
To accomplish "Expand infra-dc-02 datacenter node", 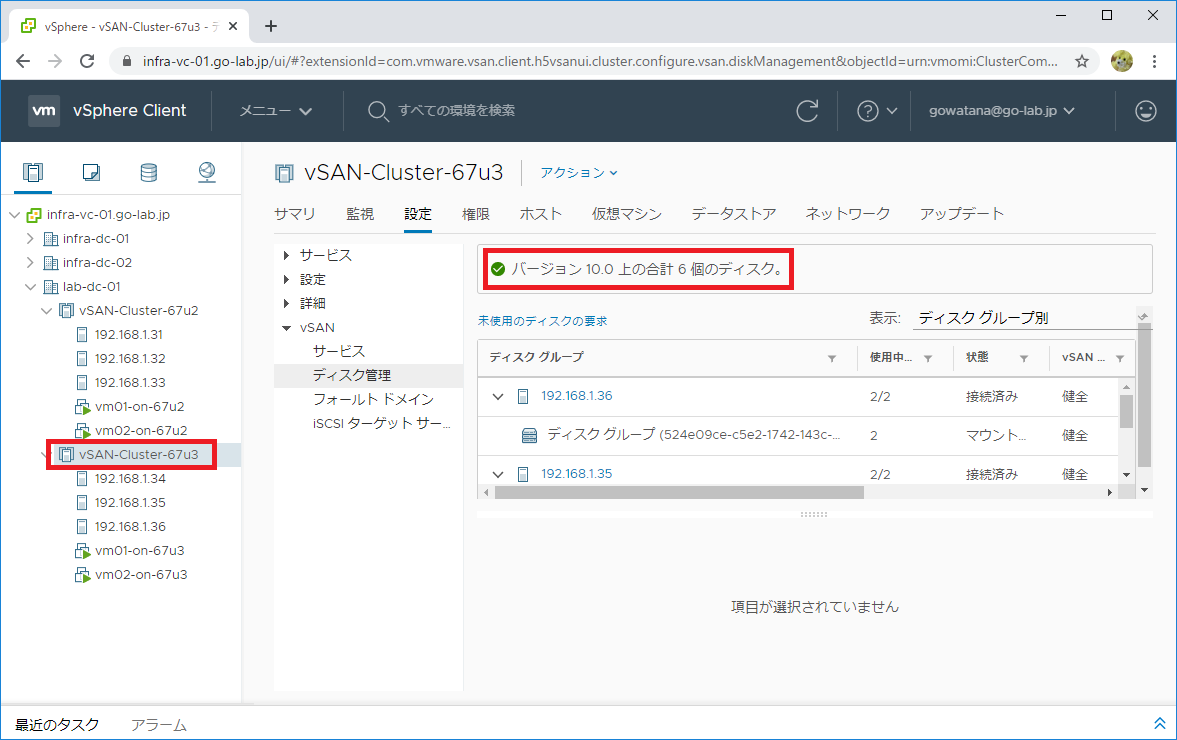I will tap(30, 263).
